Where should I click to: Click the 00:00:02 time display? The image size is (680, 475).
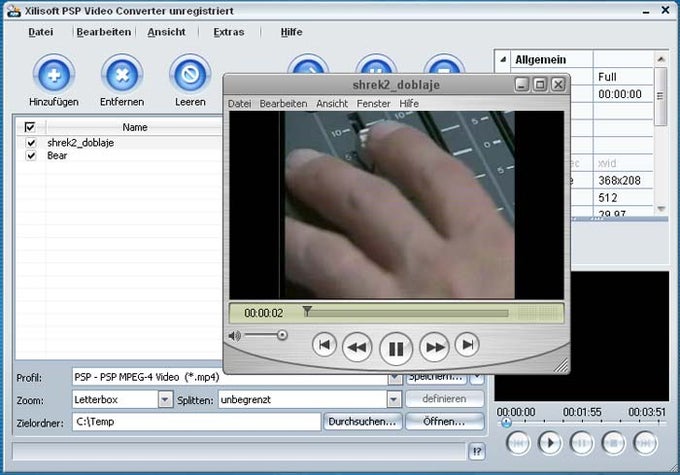click(x=264, y=313)
